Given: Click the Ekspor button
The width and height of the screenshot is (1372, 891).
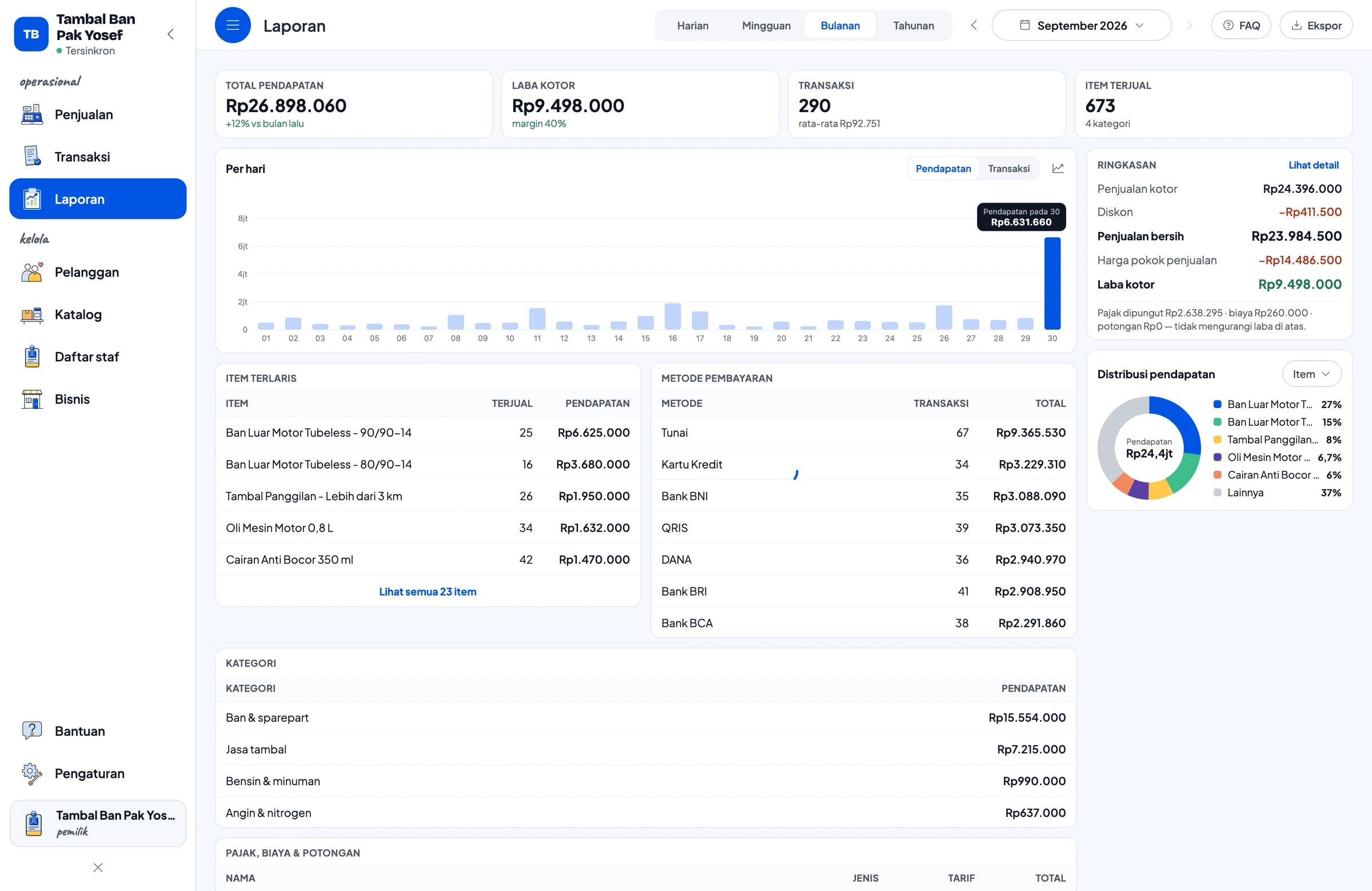Looking at the screenshot, I should pyautogui.click(x=1316, y=25).
